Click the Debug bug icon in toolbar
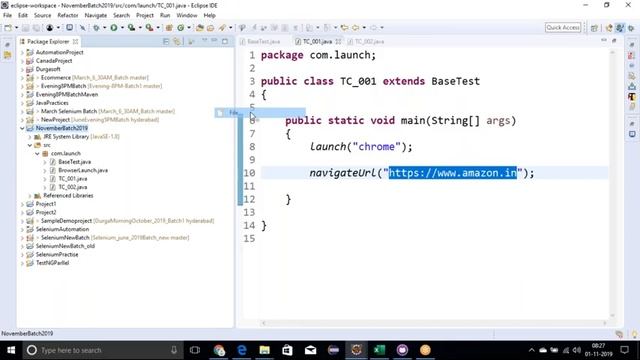This screenshot has width=640, height=360. click(x=96, y=28)
